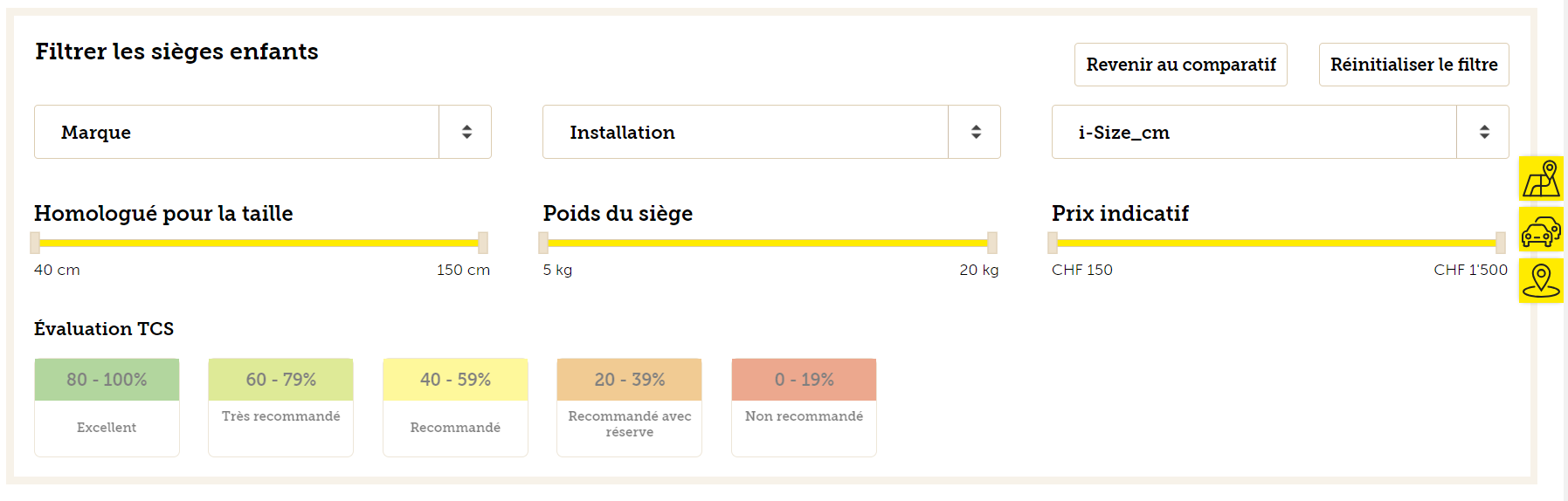Select the Marque brand selection field

click(262, 132)
